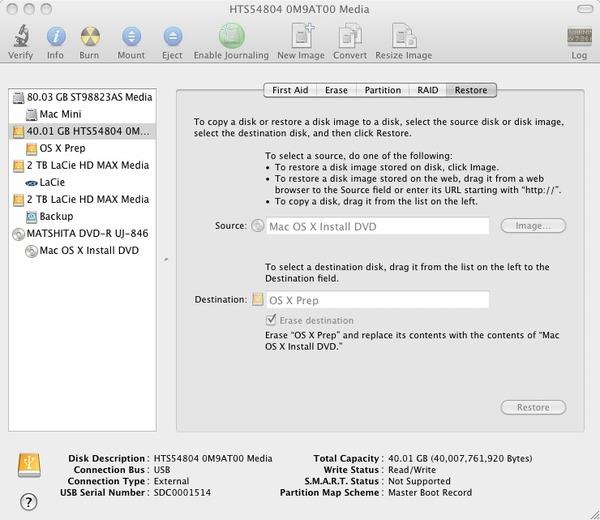Click the orange USB drive icon in the info pane
Screen dimensions: 600x520
29,465
